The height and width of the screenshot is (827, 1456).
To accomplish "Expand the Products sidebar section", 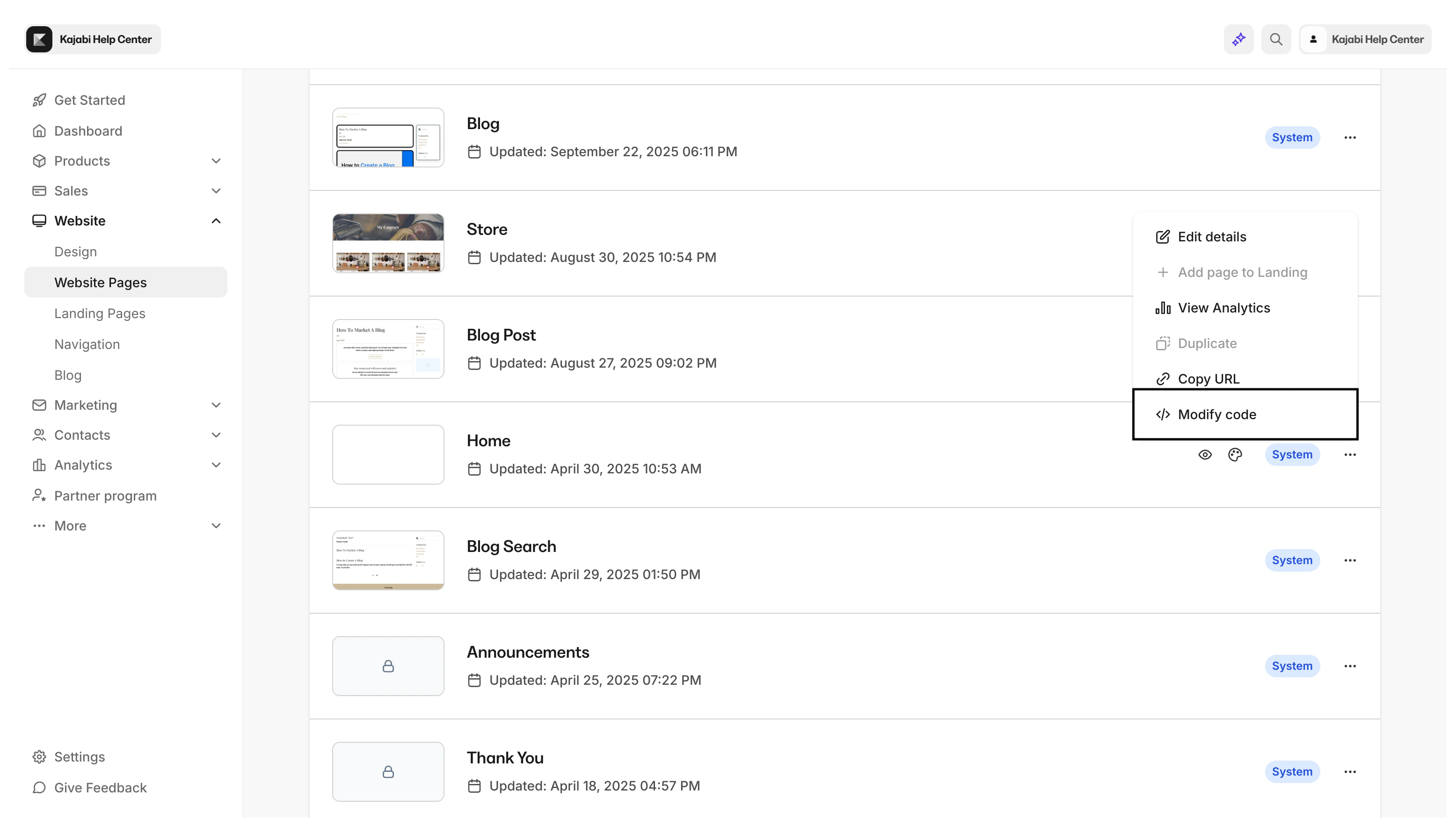I will 216,161.
